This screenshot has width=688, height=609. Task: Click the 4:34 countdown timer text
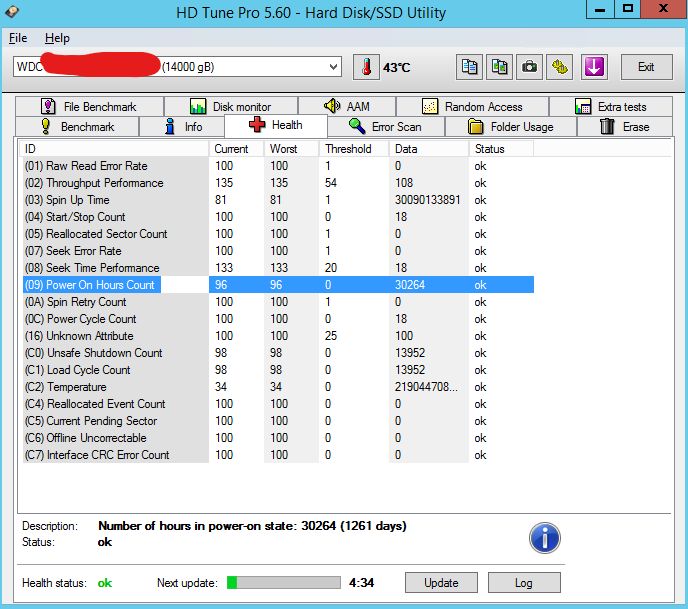tap(362, 583)
